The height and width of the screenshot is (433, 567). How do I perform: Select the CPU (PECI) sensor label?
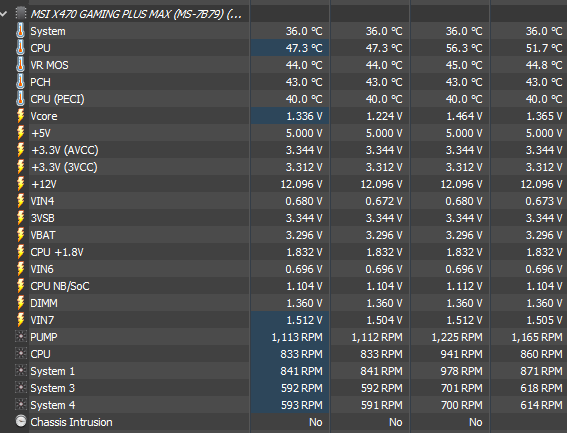pyautogui.click(x=57, y=99)
